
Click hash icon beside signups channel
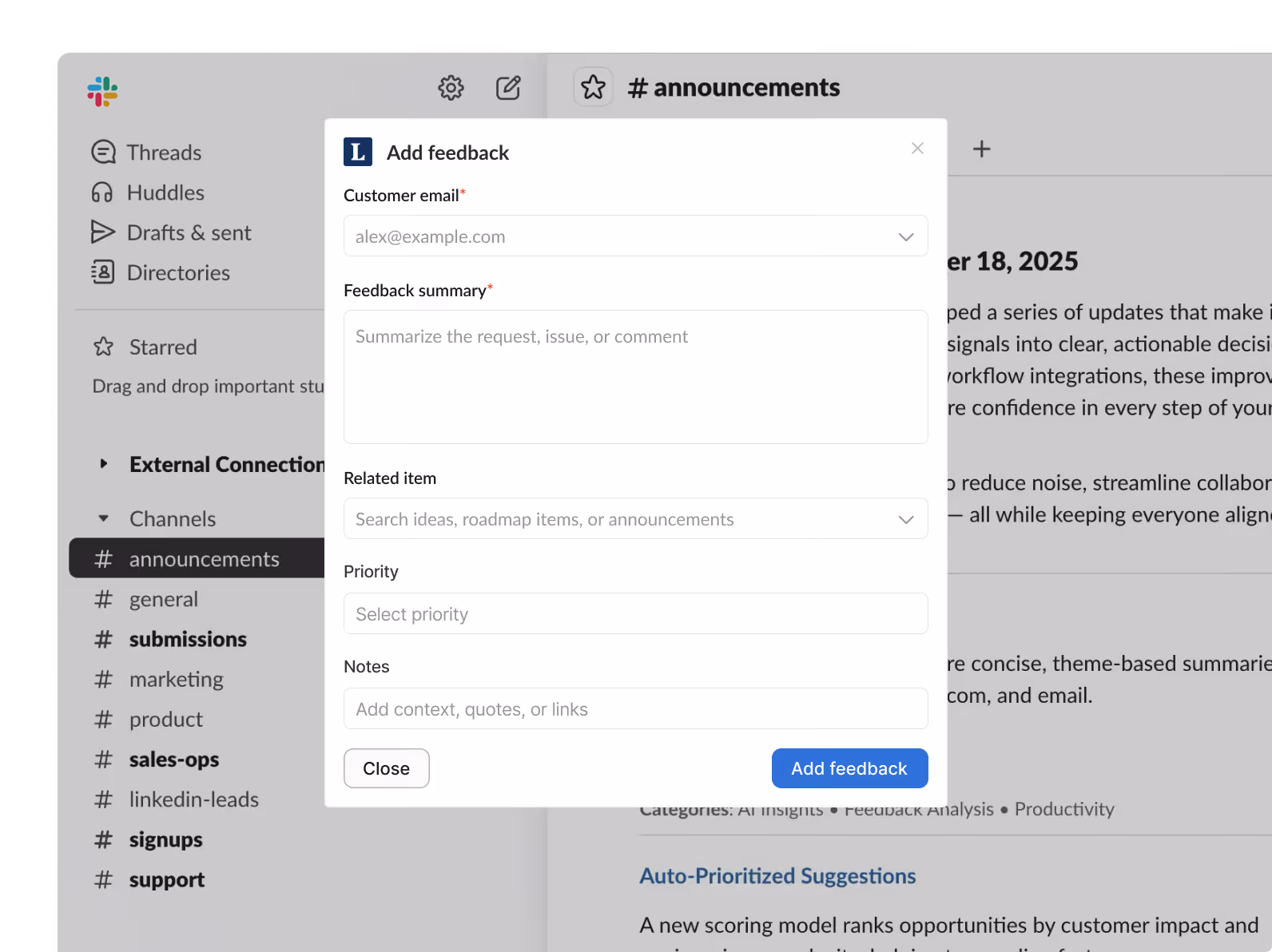(104, 839)
